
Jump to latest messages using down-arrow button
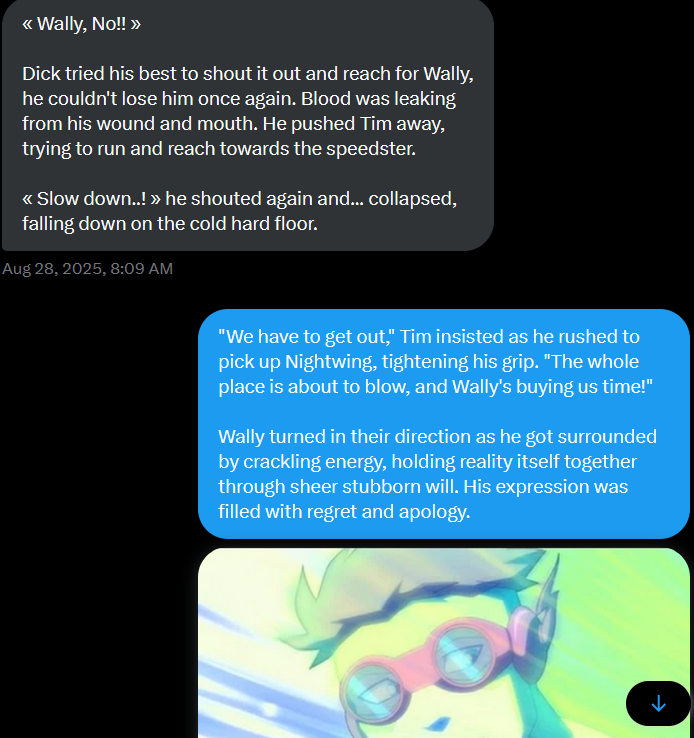658,703
